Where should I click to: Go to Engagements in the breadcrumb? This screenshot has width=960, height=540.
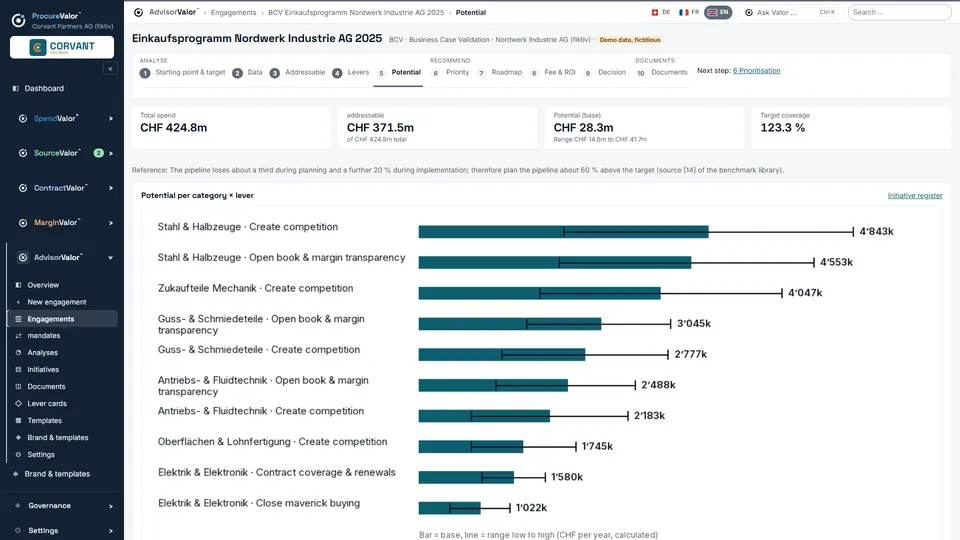coord(233,12)
